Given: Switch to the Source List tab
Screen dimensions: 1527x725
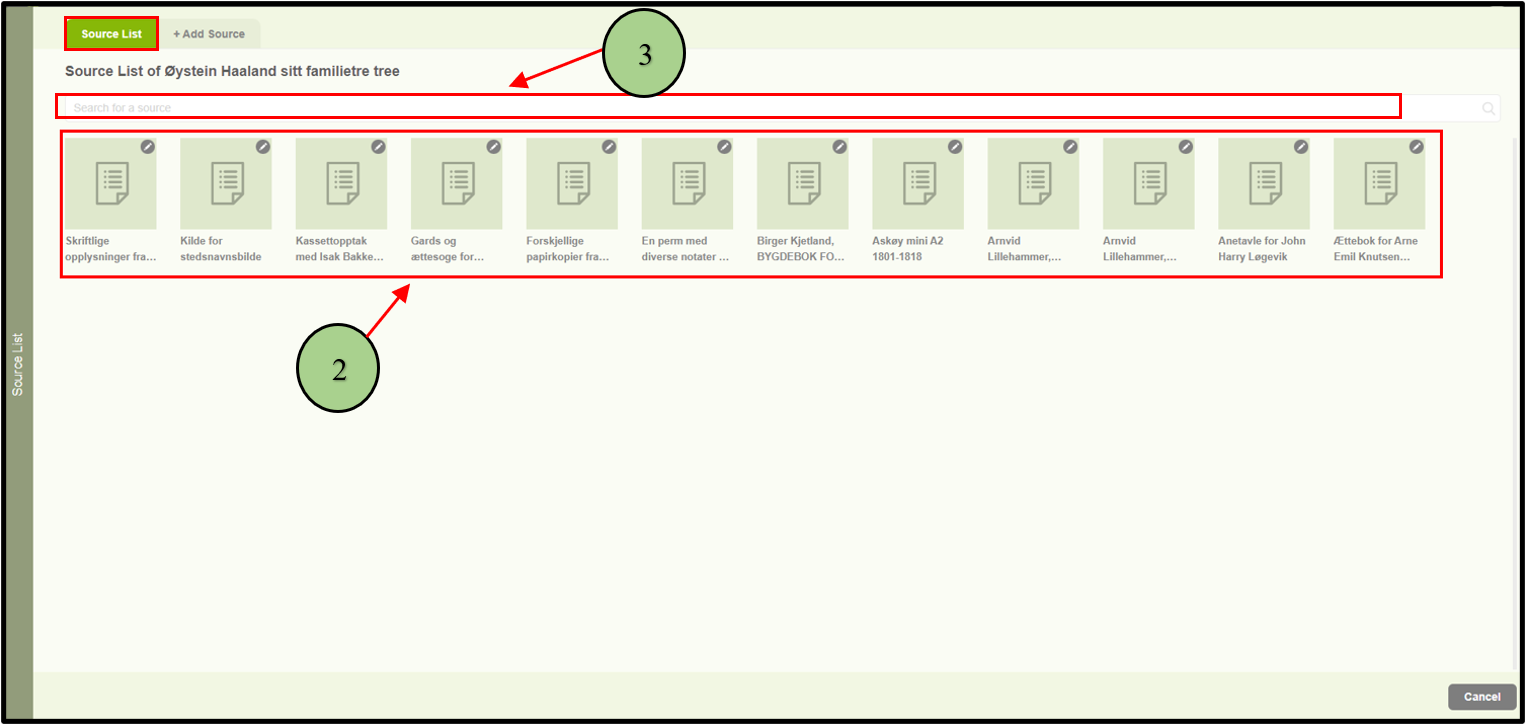Looking at the screenshot, I should click(x=111, y=34).
